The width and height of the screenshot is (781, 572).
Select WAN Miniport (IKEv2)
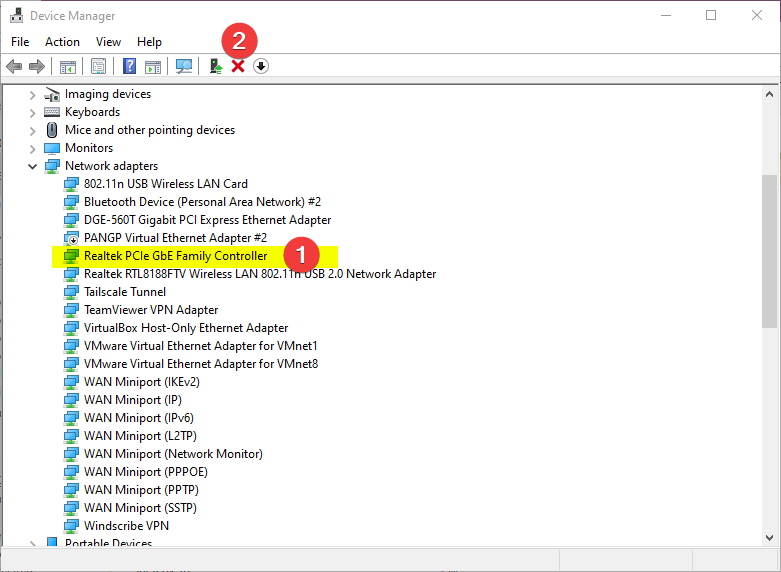142,382
